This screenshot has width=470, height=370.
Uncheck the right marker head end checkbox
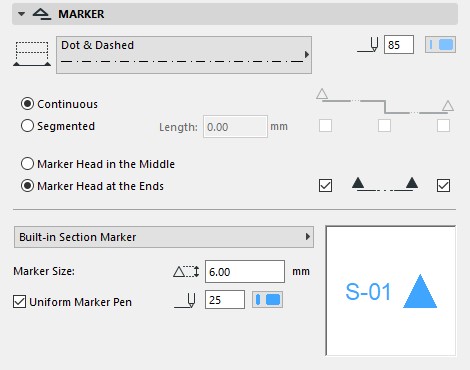coord(443,186)
